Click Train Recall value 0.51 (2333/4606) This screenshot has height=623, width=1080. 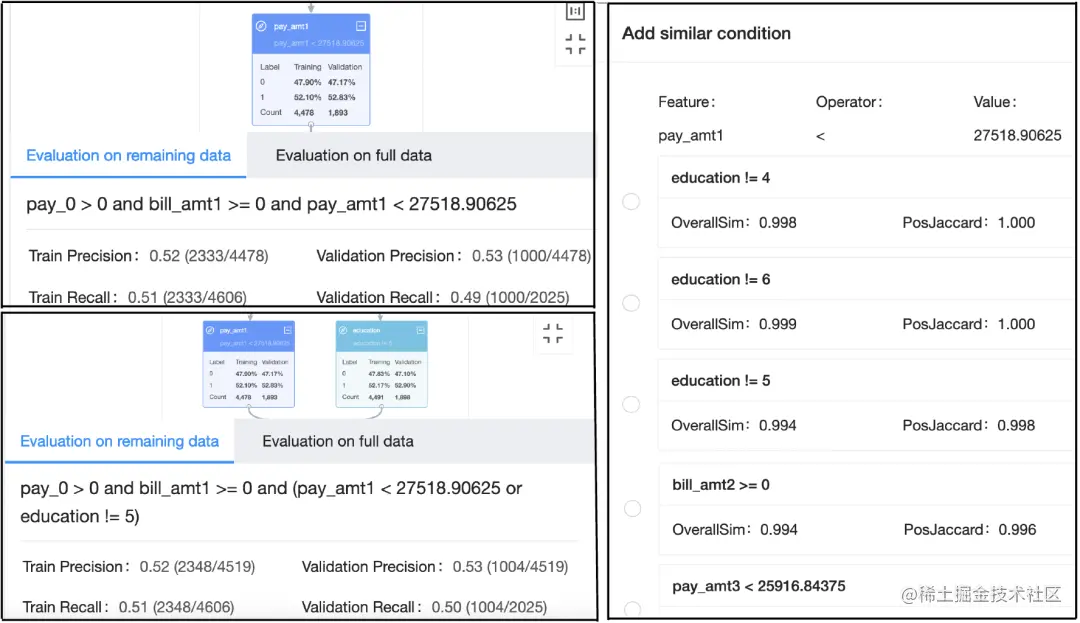pyautogui.click(x=187, y=297)
